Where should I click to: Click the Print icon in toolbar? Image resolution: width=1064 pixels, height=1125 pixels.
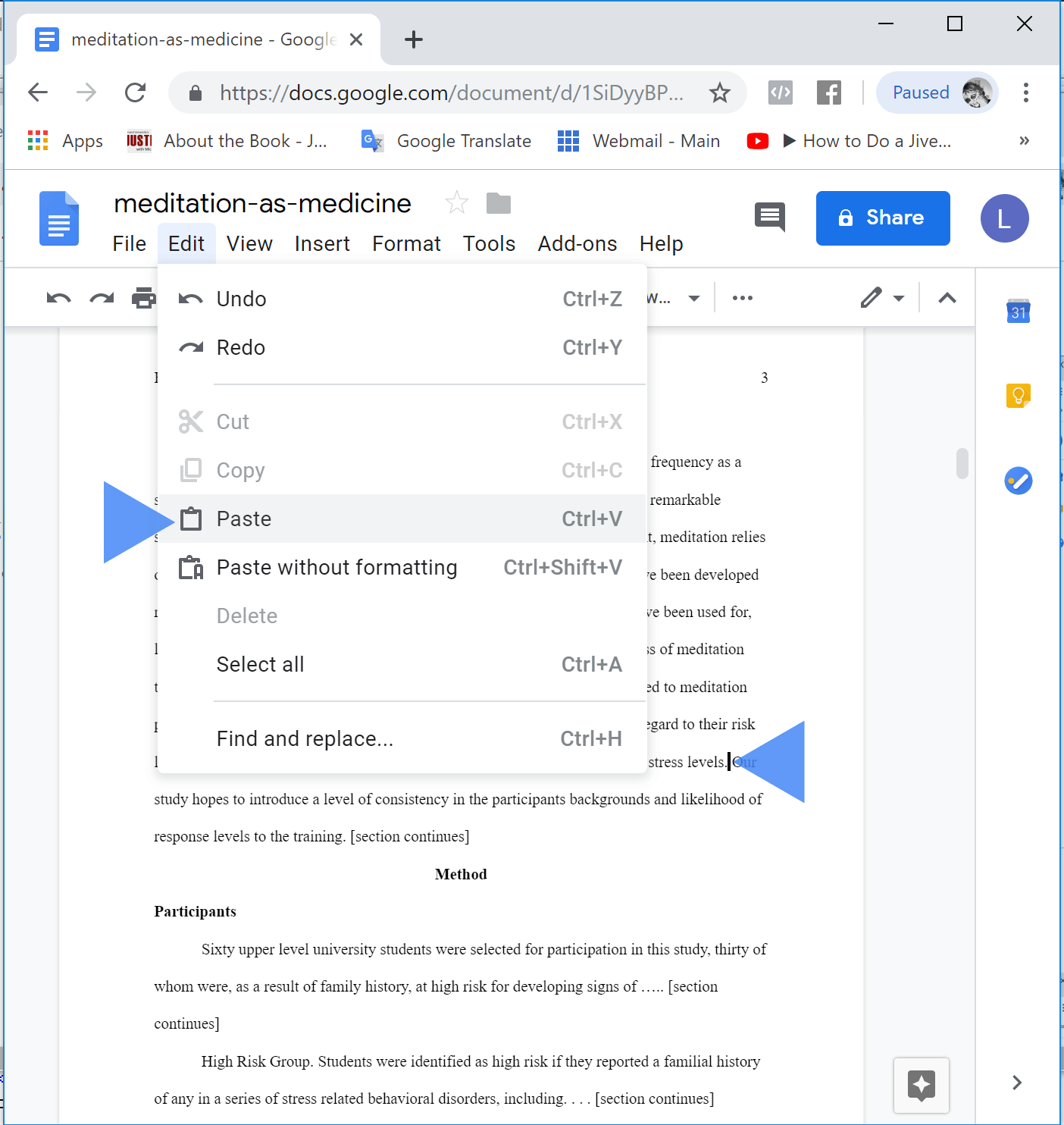coord(143,298)
